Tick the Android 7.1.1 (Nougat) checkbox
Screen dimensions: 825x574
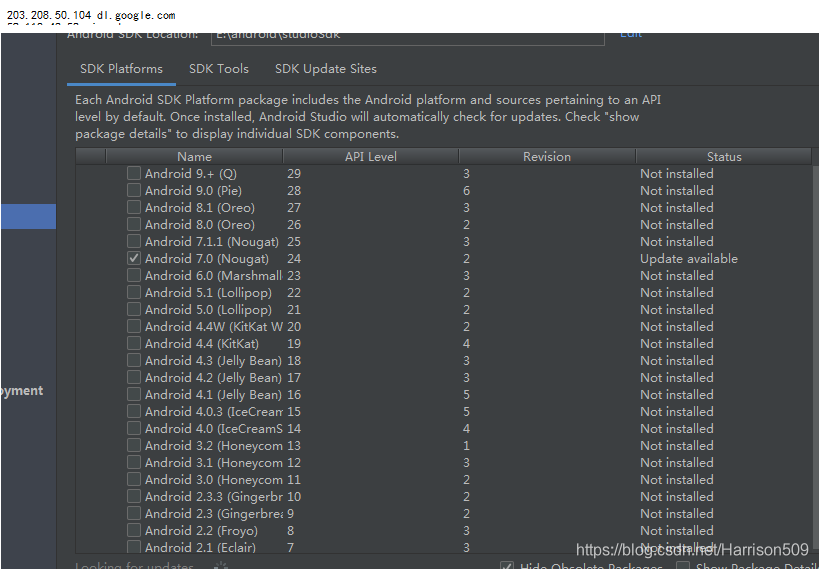click(x=134, y=242)
